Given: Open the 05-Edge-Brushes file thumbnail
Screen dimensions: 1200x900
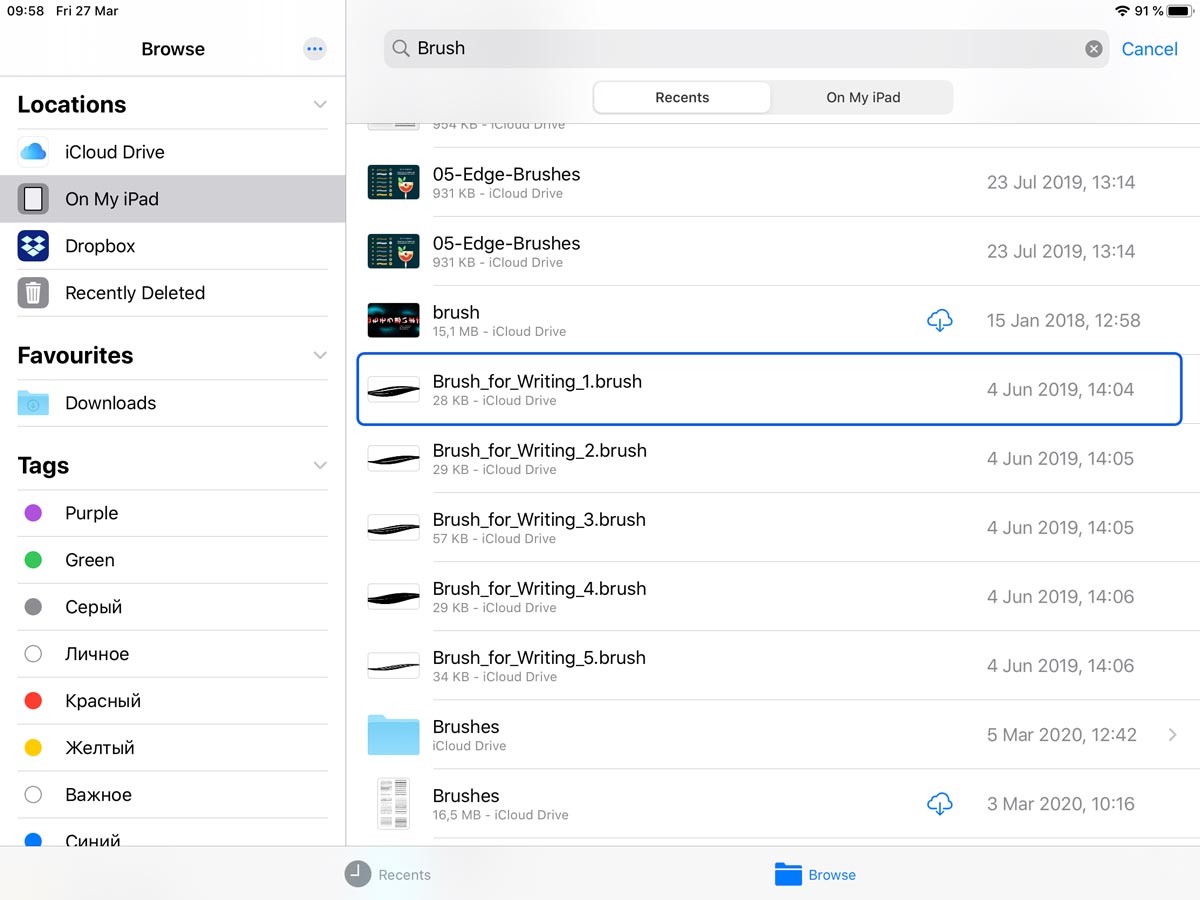Looking at the screenshot, I should [x=393, y=182].
